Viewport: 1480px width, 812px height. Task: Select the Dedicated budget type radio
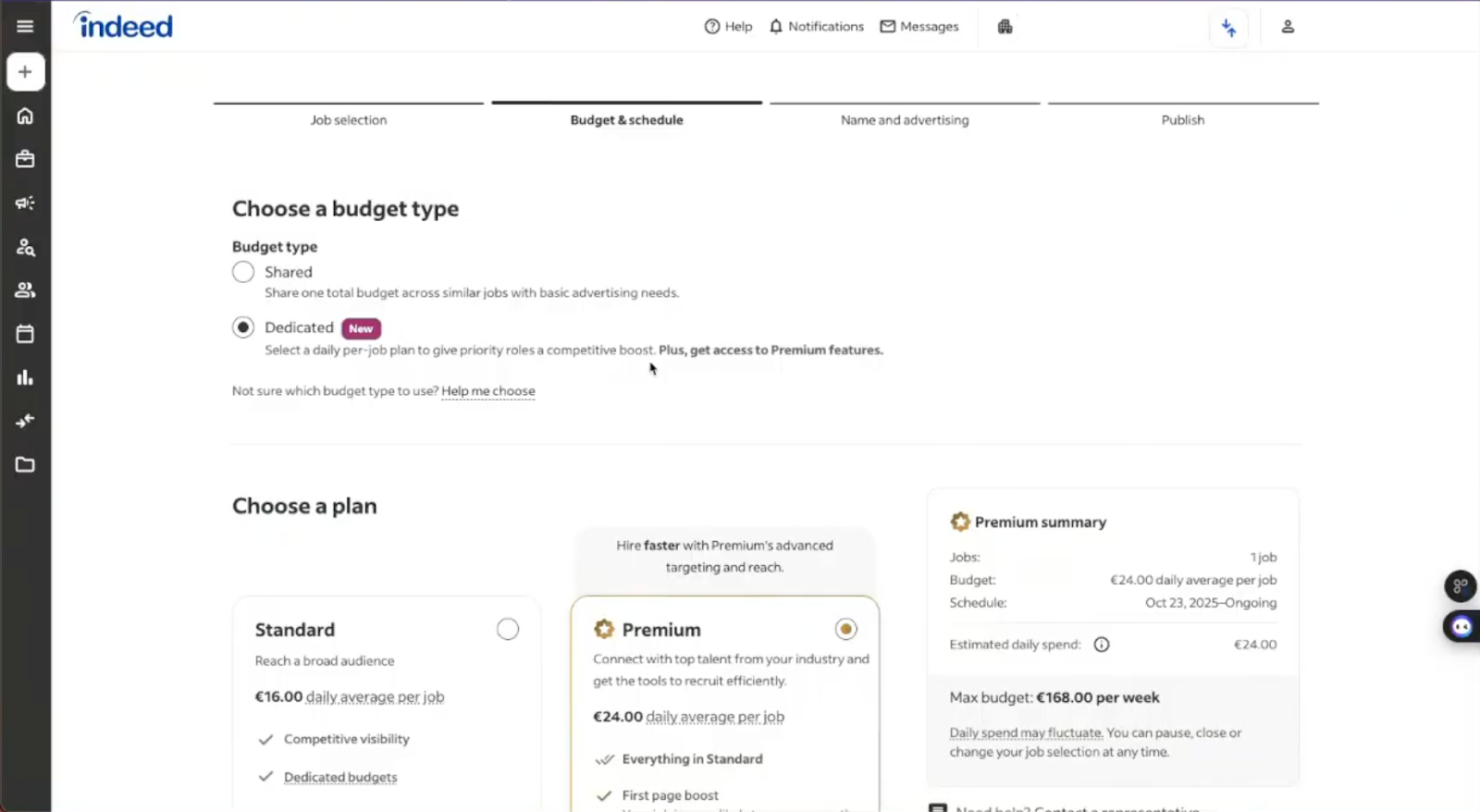click(243, 327)
